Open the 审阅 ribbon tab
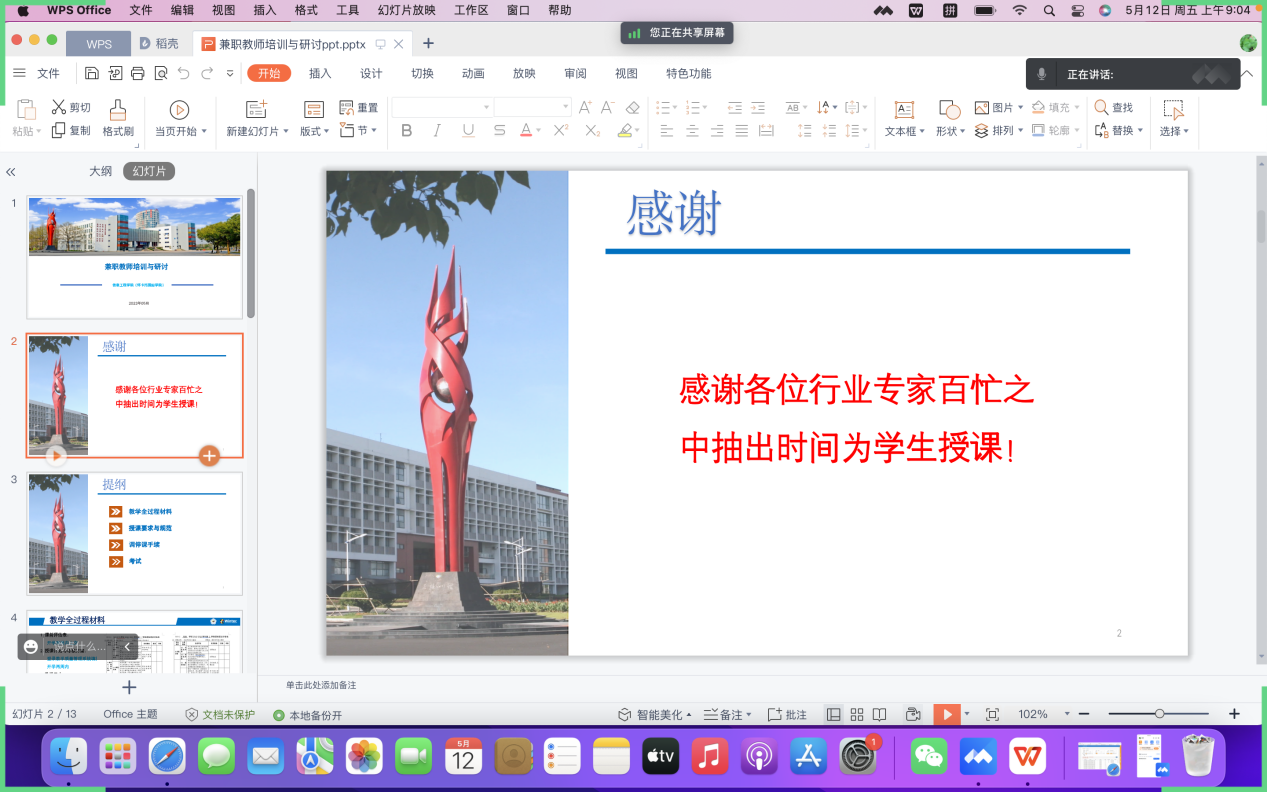Screen dimensions: 1267x792 (x=575, y=73)
